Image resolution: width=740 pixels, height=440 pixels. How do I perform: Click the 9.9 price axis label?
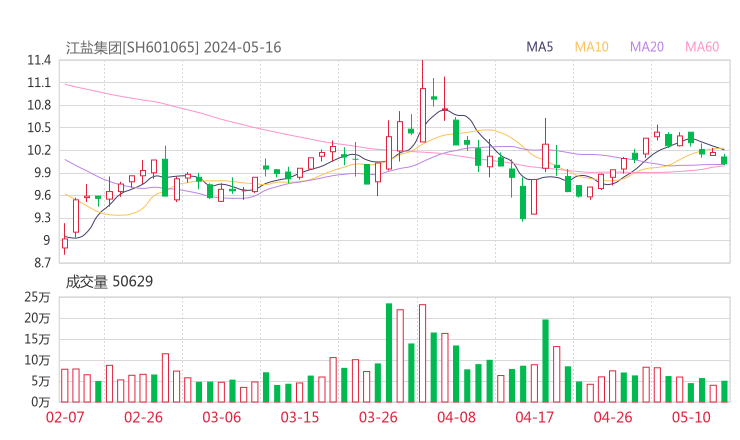(x=42, y=173)
